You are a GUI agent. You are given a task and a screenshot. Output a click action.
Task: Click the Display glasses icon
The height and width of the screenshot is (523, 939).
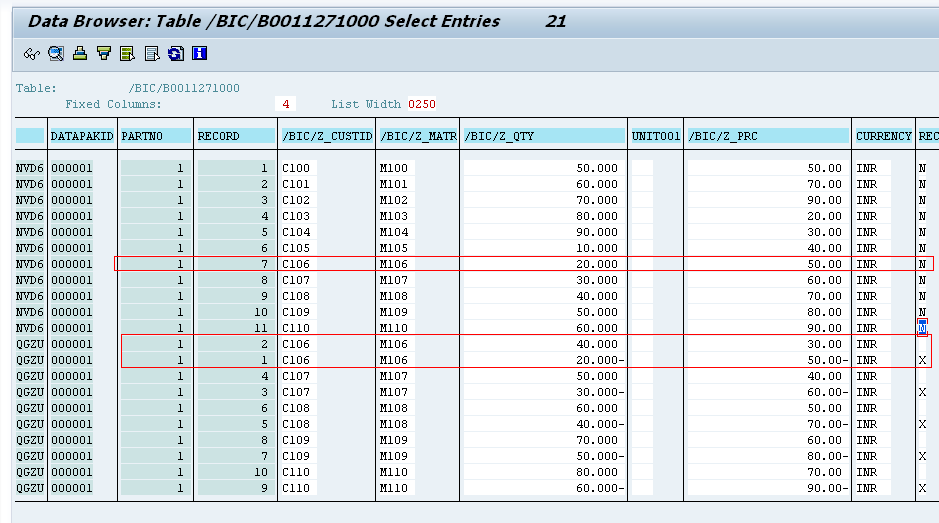point(32,54)
